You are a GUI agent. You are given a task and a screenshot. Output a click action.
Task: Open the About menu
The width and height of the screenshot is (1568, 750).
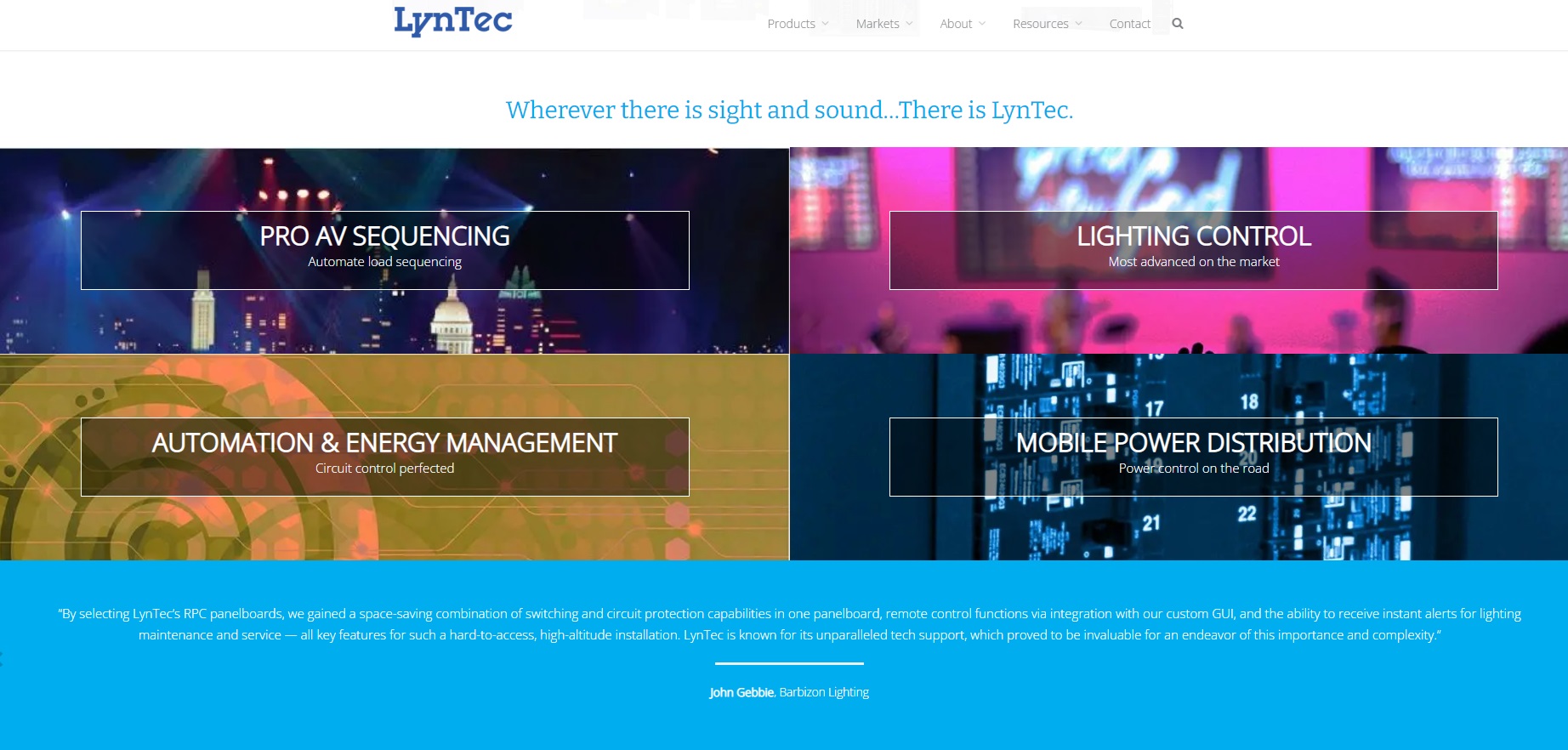click(956, 24)
